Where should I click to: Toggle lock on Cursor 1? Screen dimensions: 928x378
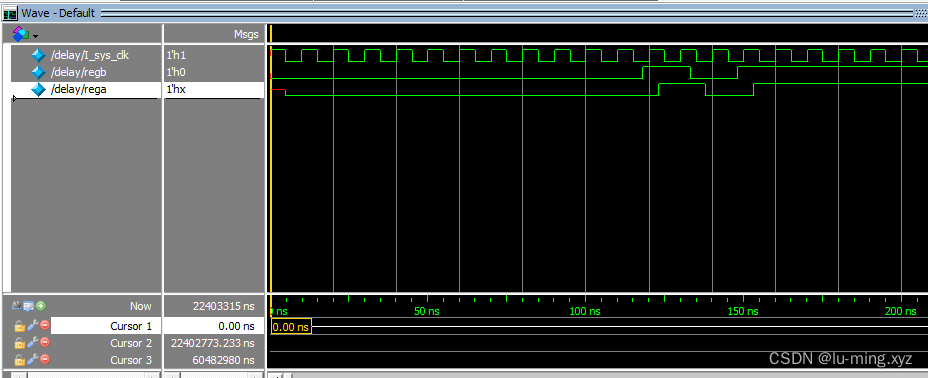(20, 326)
